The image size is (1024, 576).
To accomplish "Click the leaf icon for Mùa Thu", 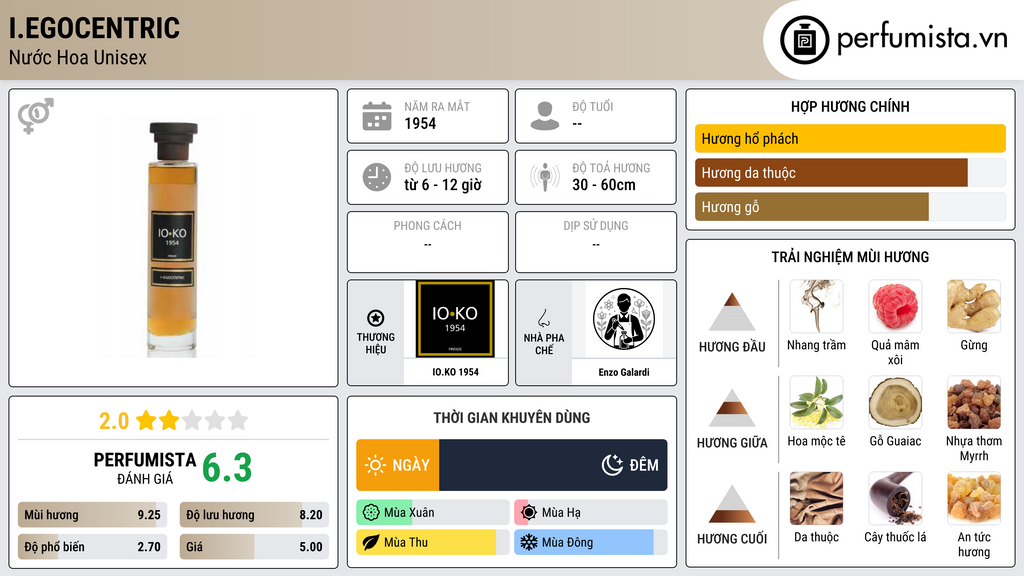I will pos(371,542).
